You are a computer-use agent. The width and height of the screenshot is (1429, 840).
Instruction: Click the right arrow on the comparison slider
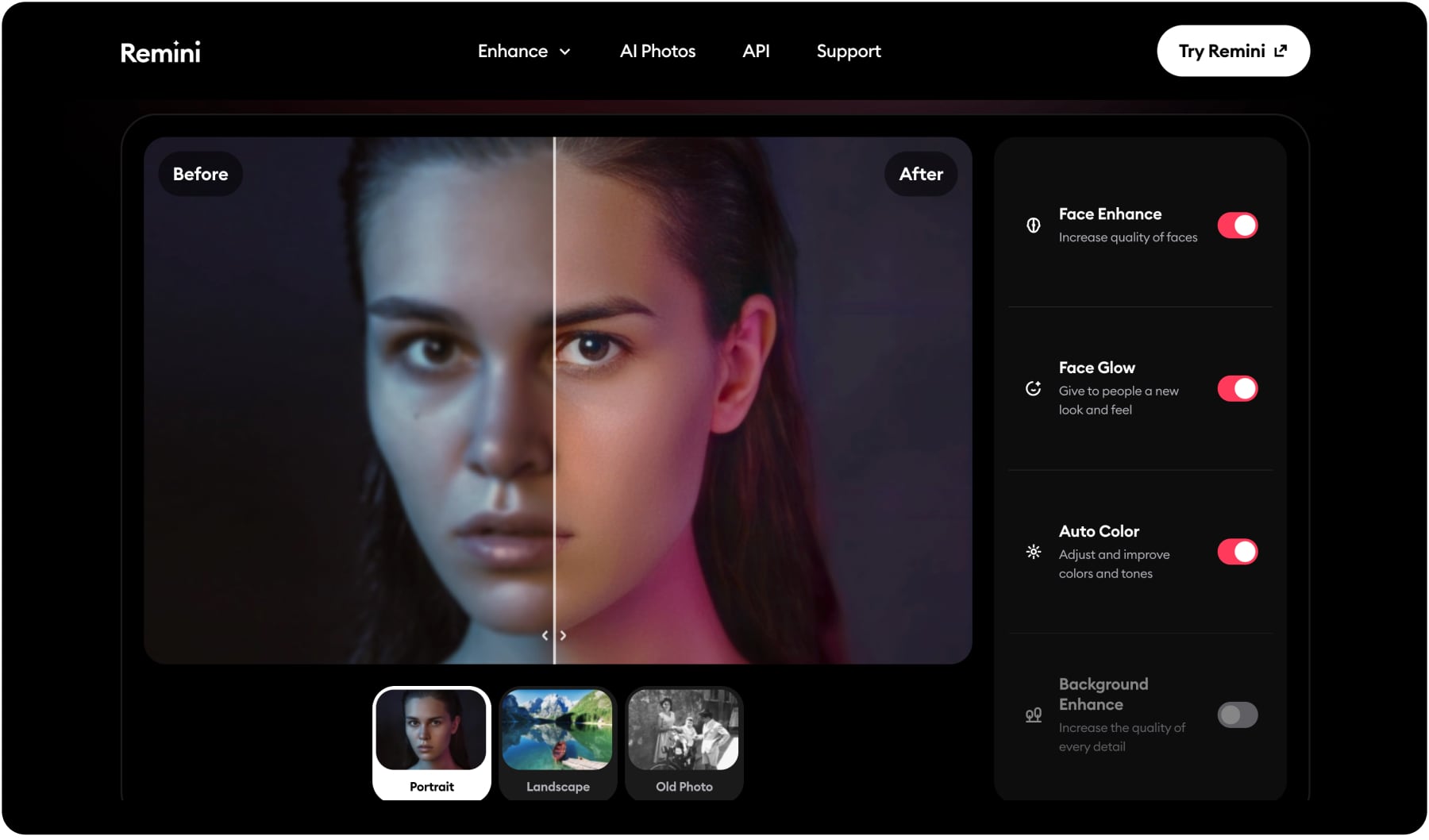pyautogui.click(x=564, y=635)
